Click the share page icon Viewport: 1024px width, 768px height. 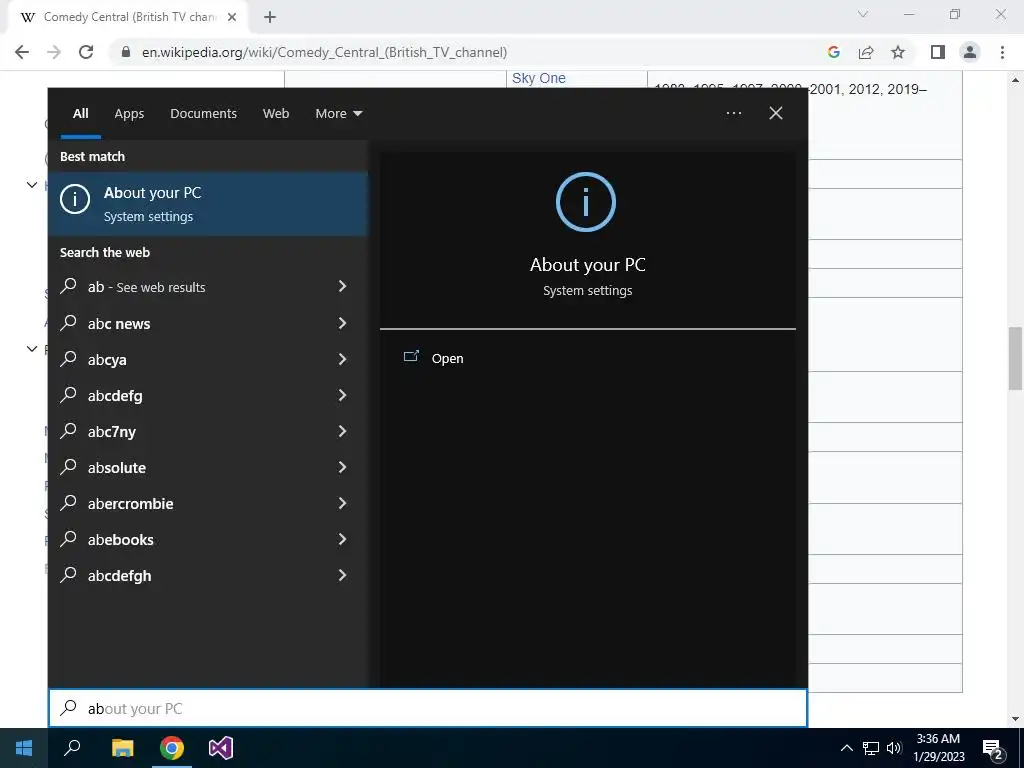coord(866,52)
